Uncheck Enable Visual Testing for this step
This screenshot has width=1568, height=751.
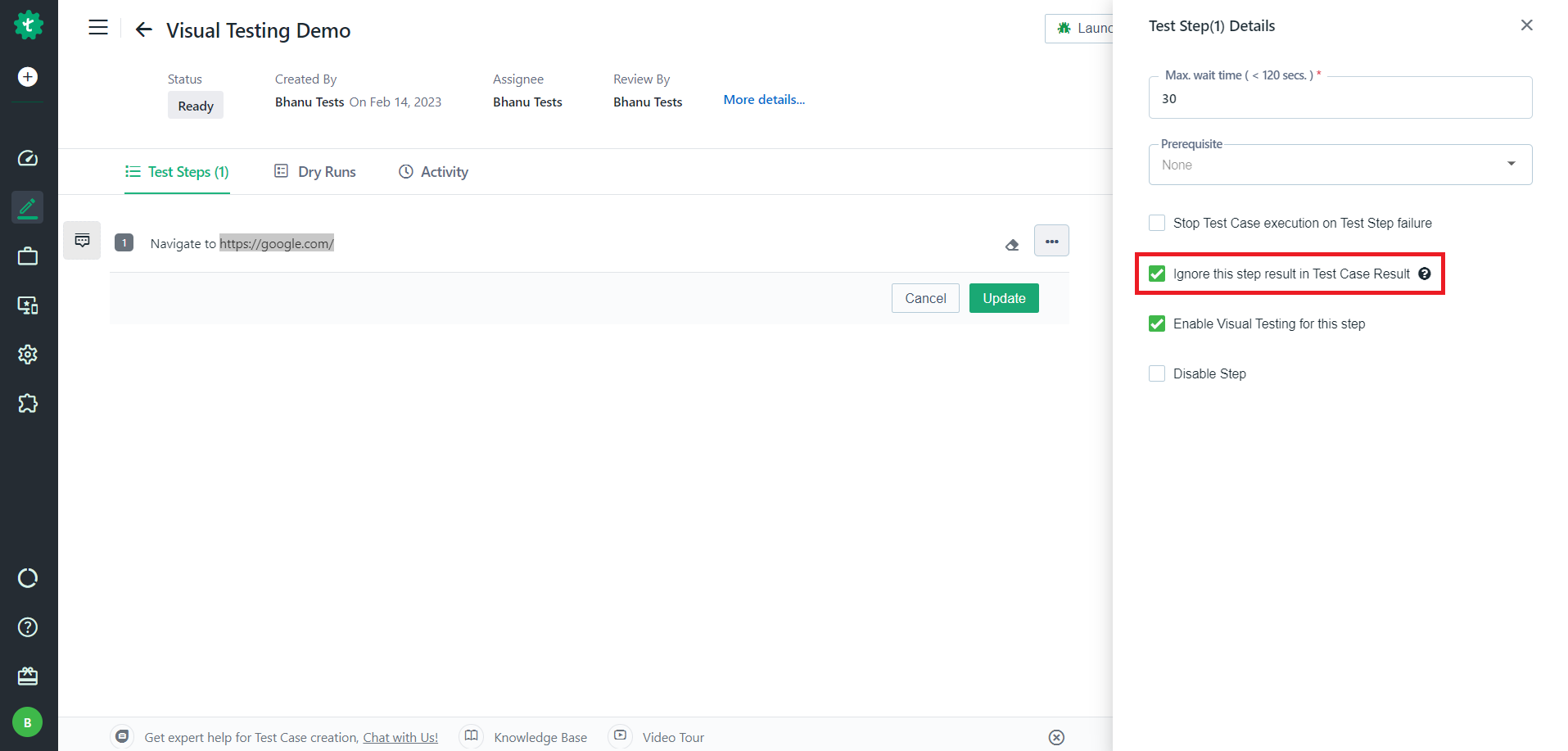(1157, 323)
